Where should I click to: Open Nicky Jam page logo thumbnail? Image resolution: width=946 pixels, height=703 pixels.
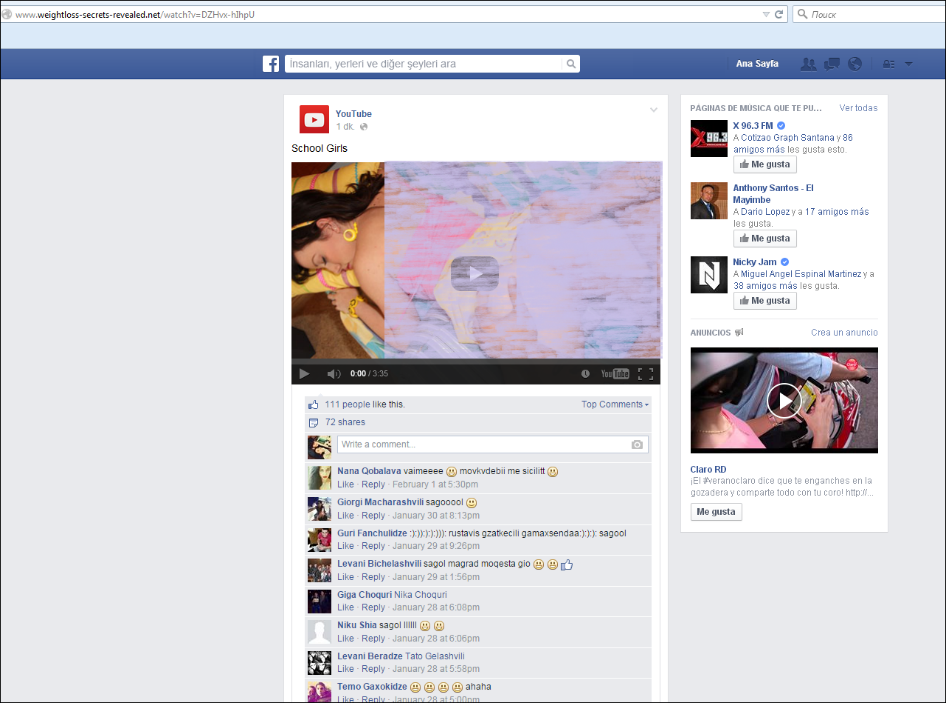click(x=709, y=275)
